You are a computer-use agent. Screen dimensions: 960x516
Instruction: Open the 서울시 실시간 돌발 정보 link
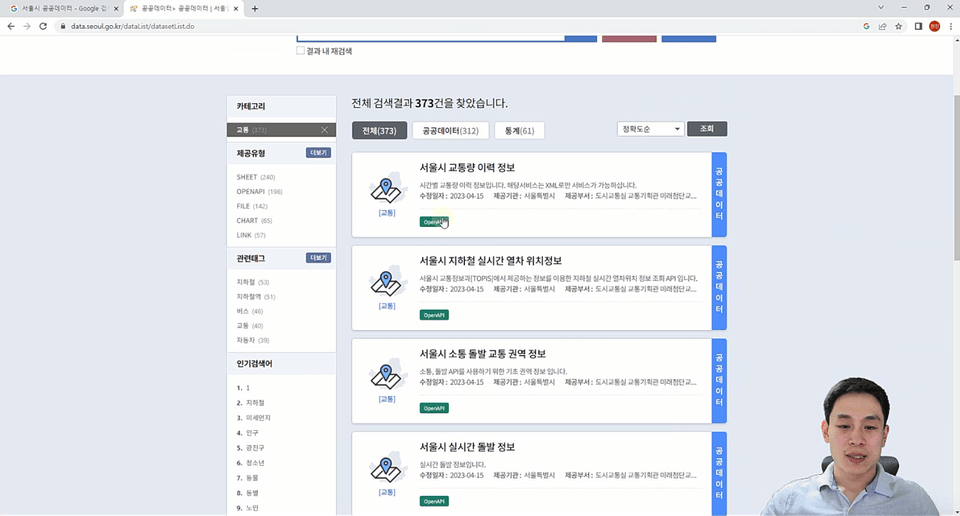point(467,446)
